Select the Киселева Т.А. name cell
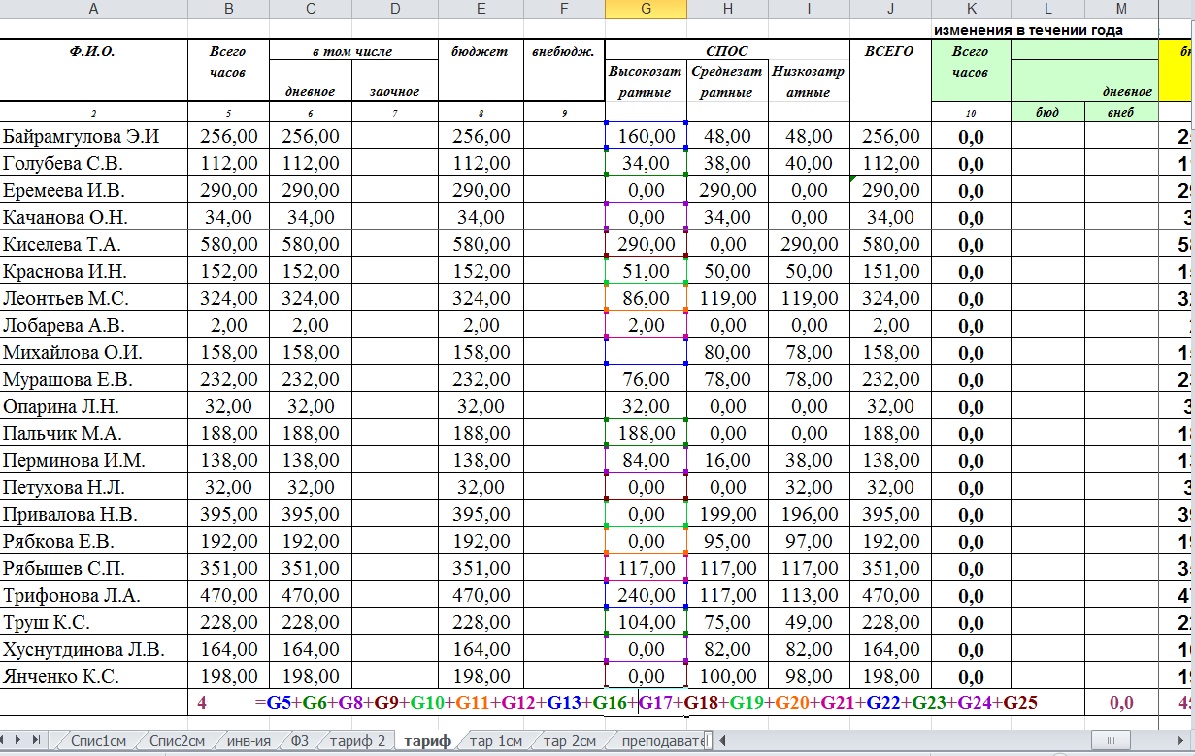Viewport: 1195px width, 756px height. [x=93, y=244]
